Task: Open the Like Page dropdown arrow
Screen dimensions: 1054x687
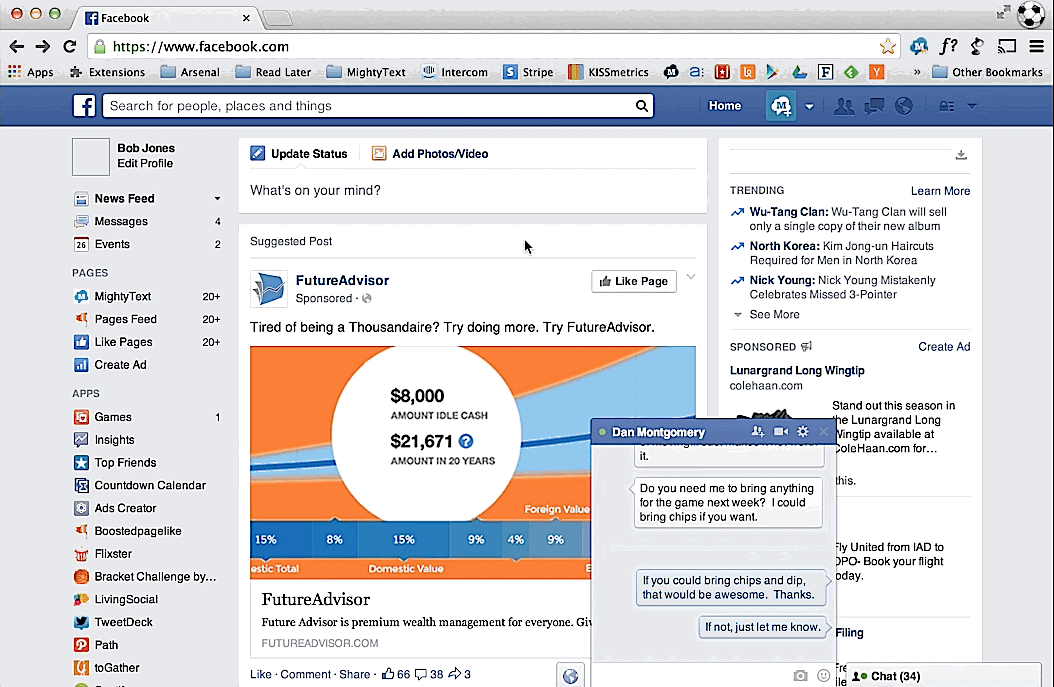Action: tap(690, 279)
